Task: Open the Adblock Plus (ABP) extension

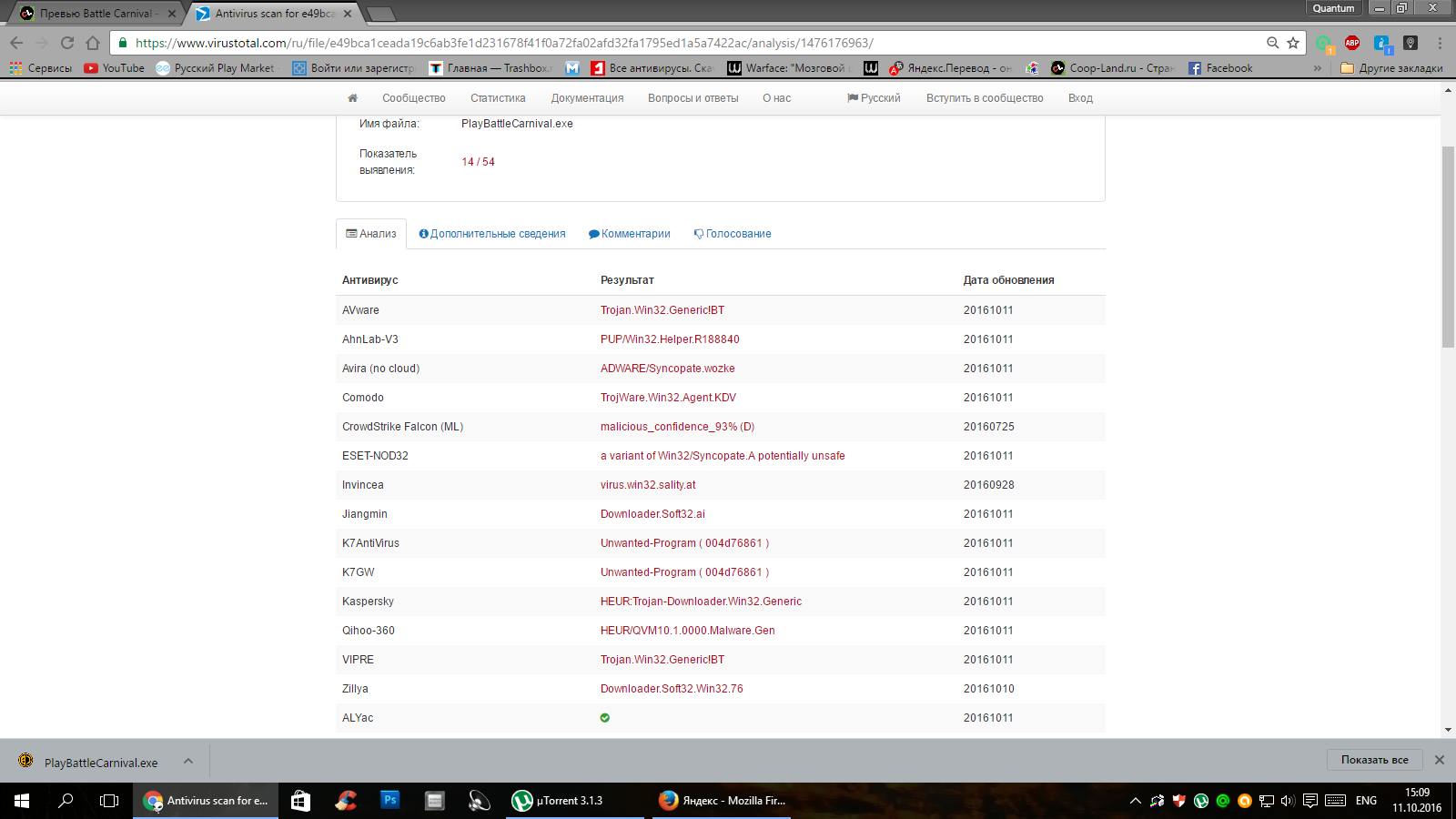Action: pos(1352,43)
